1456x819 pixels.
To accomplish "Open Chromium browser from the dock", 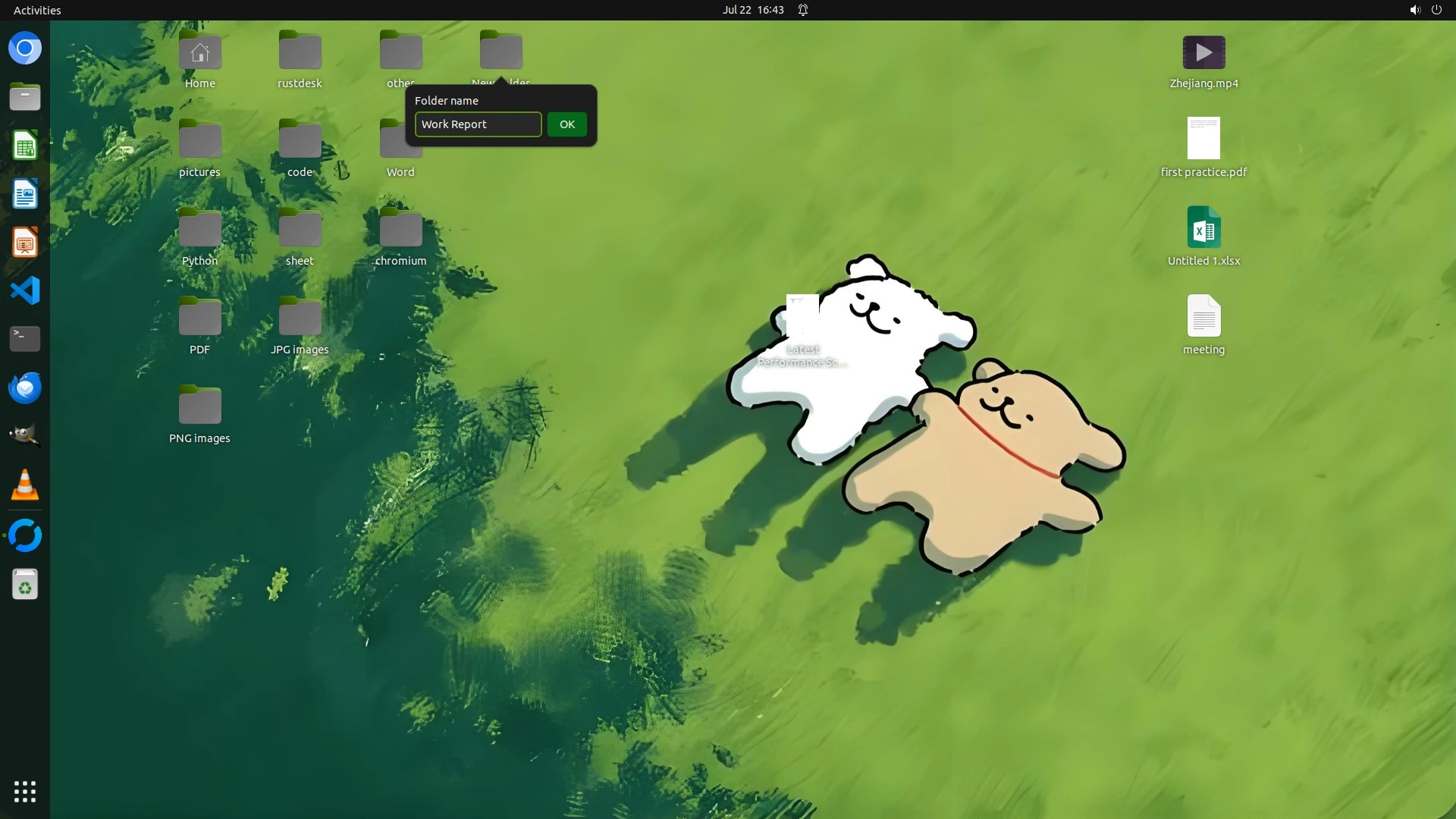I will (25, 49).
